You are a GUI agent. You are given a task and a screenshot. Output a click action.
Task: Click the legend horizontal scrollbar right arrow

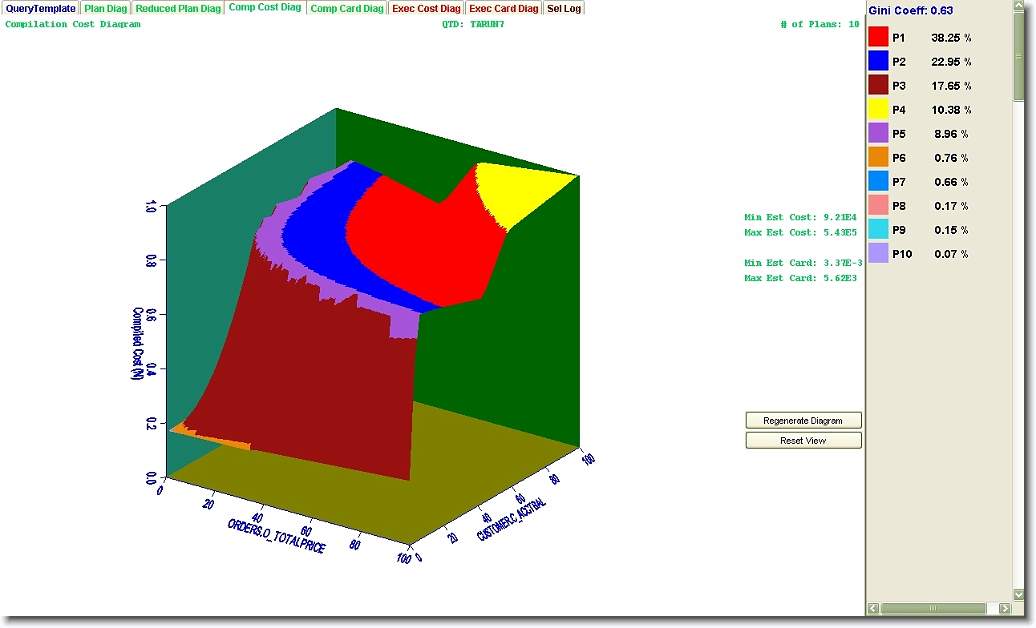pos(1004,608)
